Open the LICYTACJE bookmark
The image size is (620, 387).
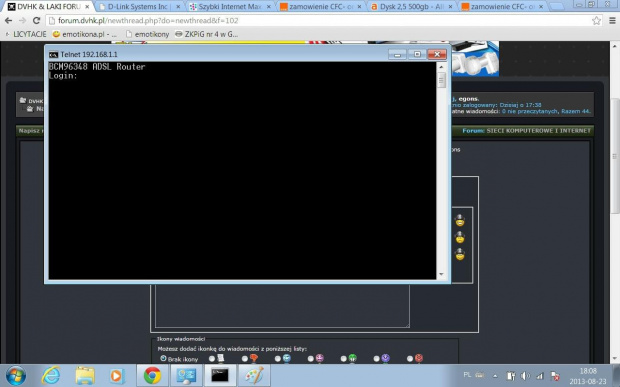[26, 34]
